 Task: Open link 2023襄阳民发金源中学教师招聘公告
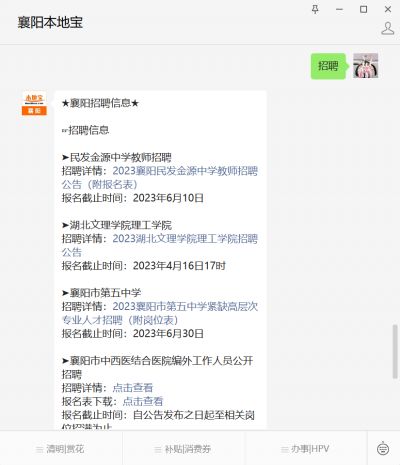pyautogui.click(x=160, y=178)
